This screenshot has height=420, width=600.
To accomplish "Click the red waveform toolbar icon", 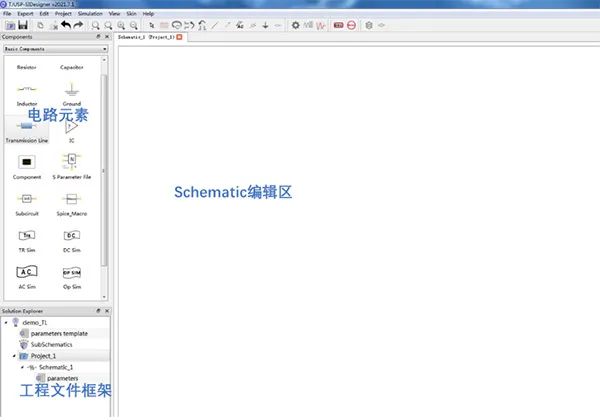I will [x=321, y=26].
